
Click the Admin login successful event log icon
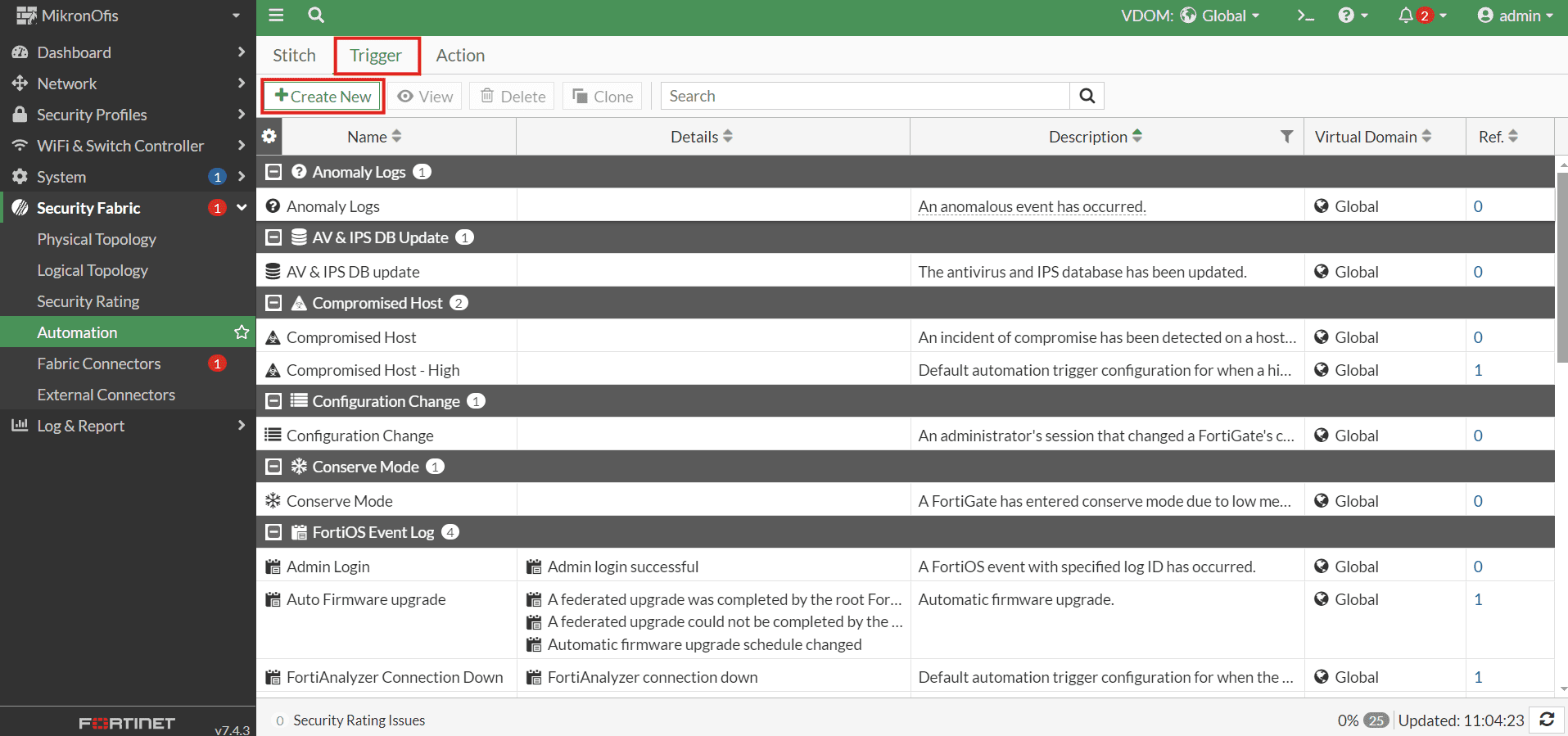click(534, 567)
